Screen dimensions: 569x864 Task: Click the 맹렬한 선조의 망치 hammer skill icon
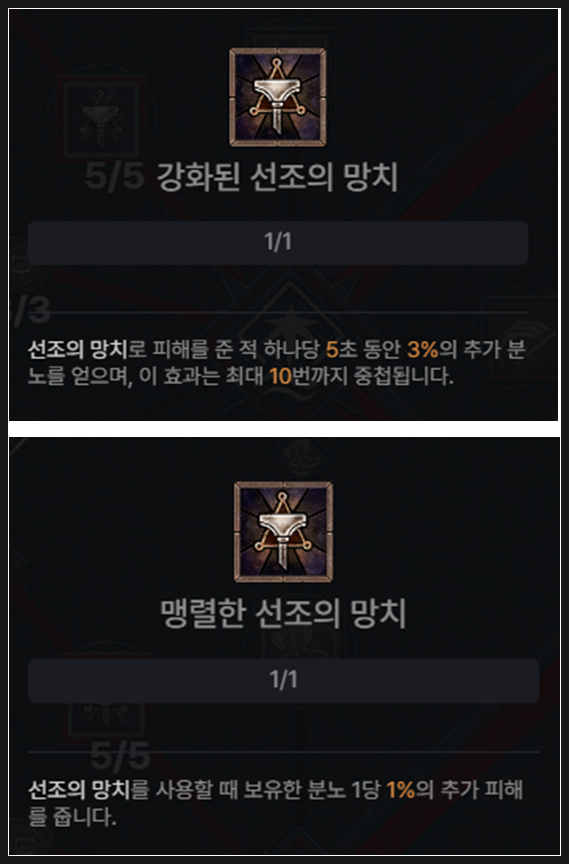pyautogui.click(x=283, y=532)
